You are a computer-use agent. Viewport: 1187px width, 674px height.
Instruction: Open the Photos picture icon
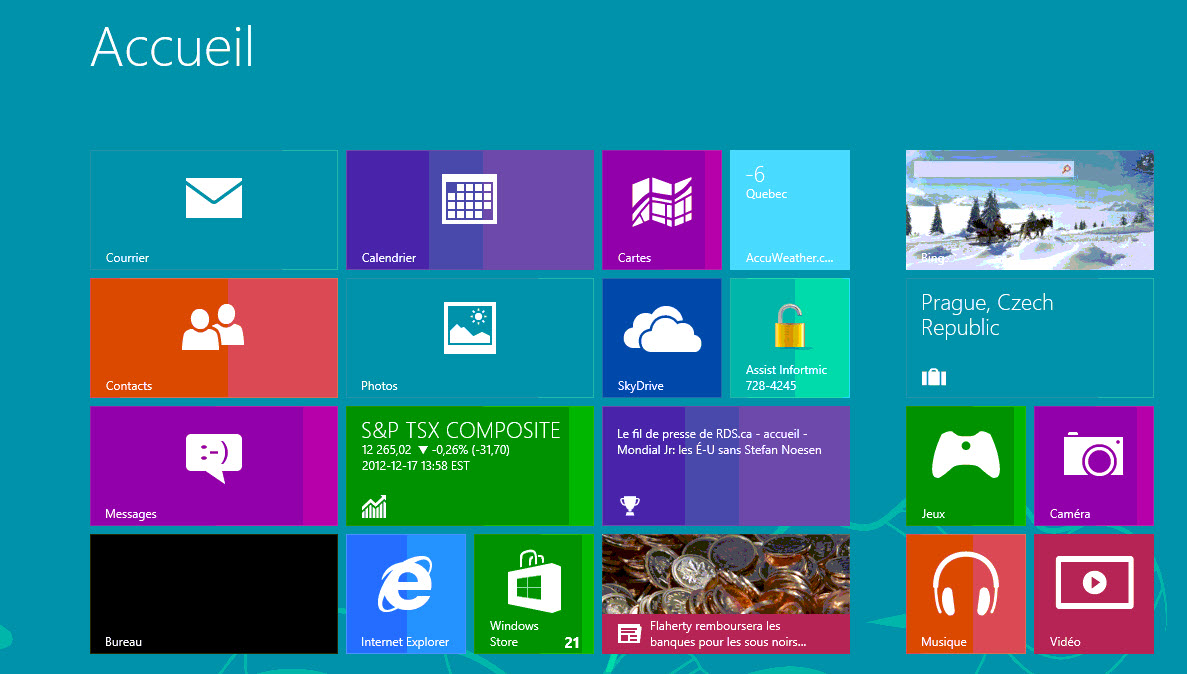(470, 328)
